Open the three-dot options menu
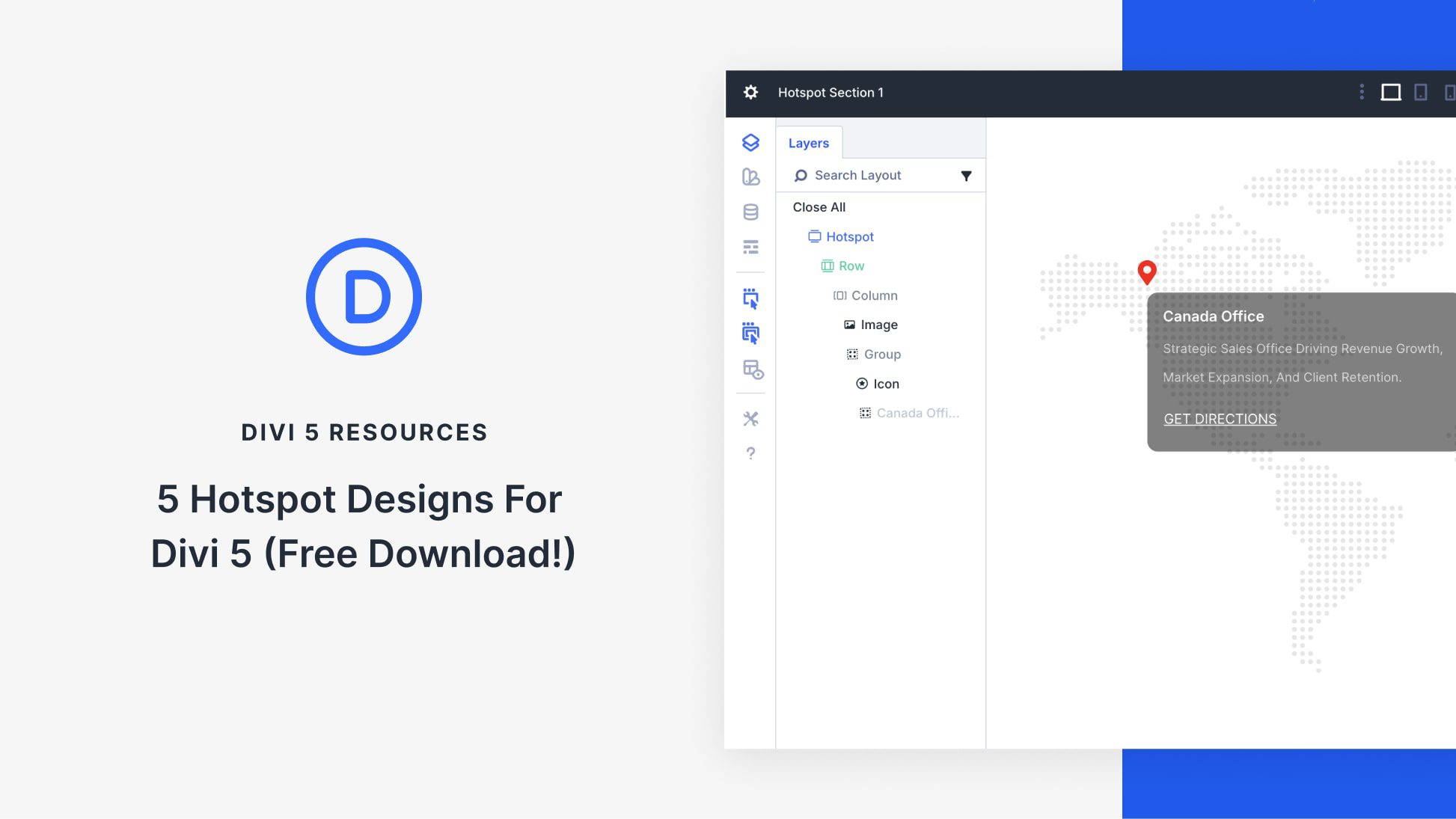This screenshot has height=819, width=1456. [1361, 92]
